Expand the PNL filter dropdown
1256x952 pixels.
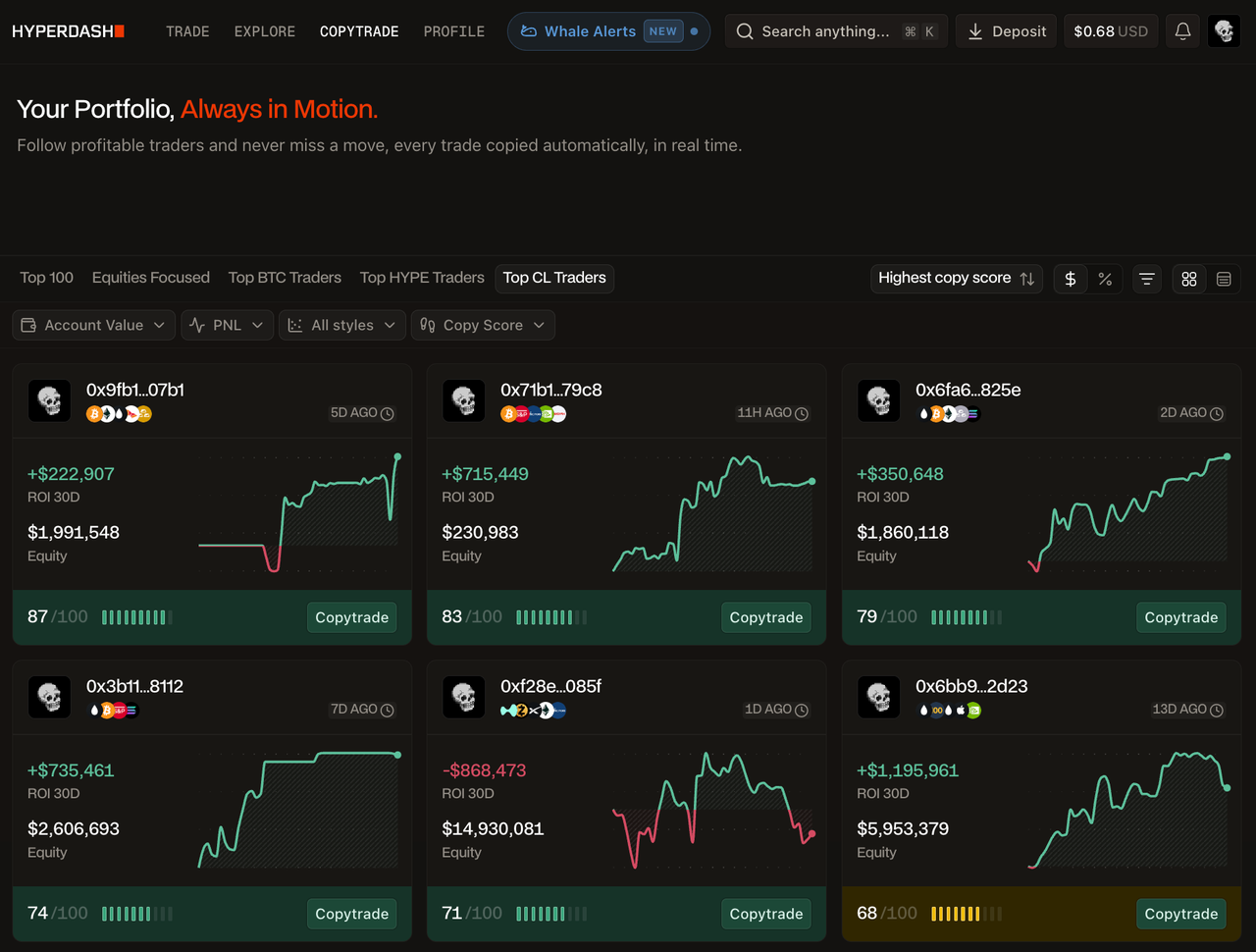pos(227,325)
